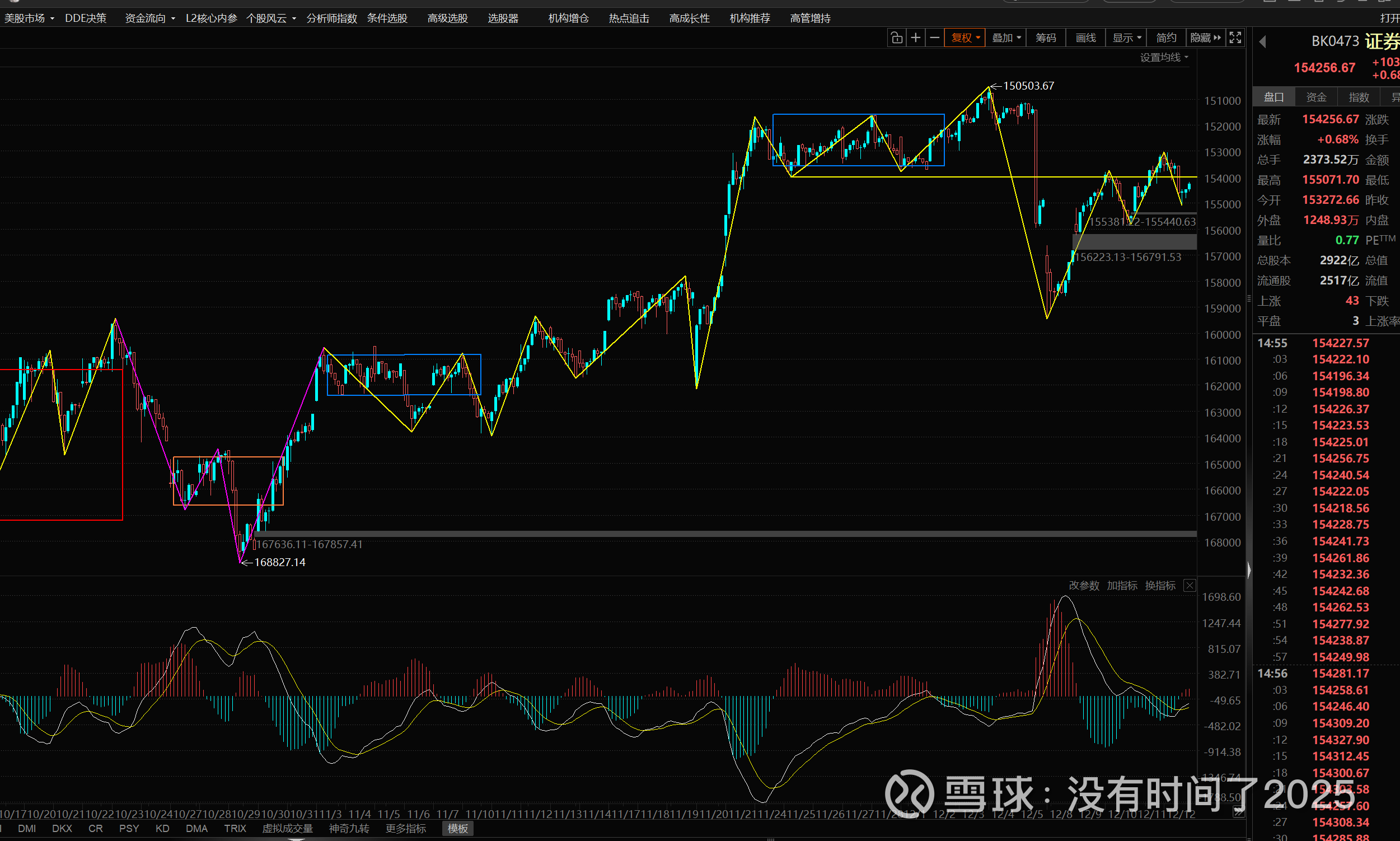Image resolution: width=1400 pixels, height=841 pixels.
Task: Toggle the 筹码 chip distribution display
Action: [x=1046, y=38]
